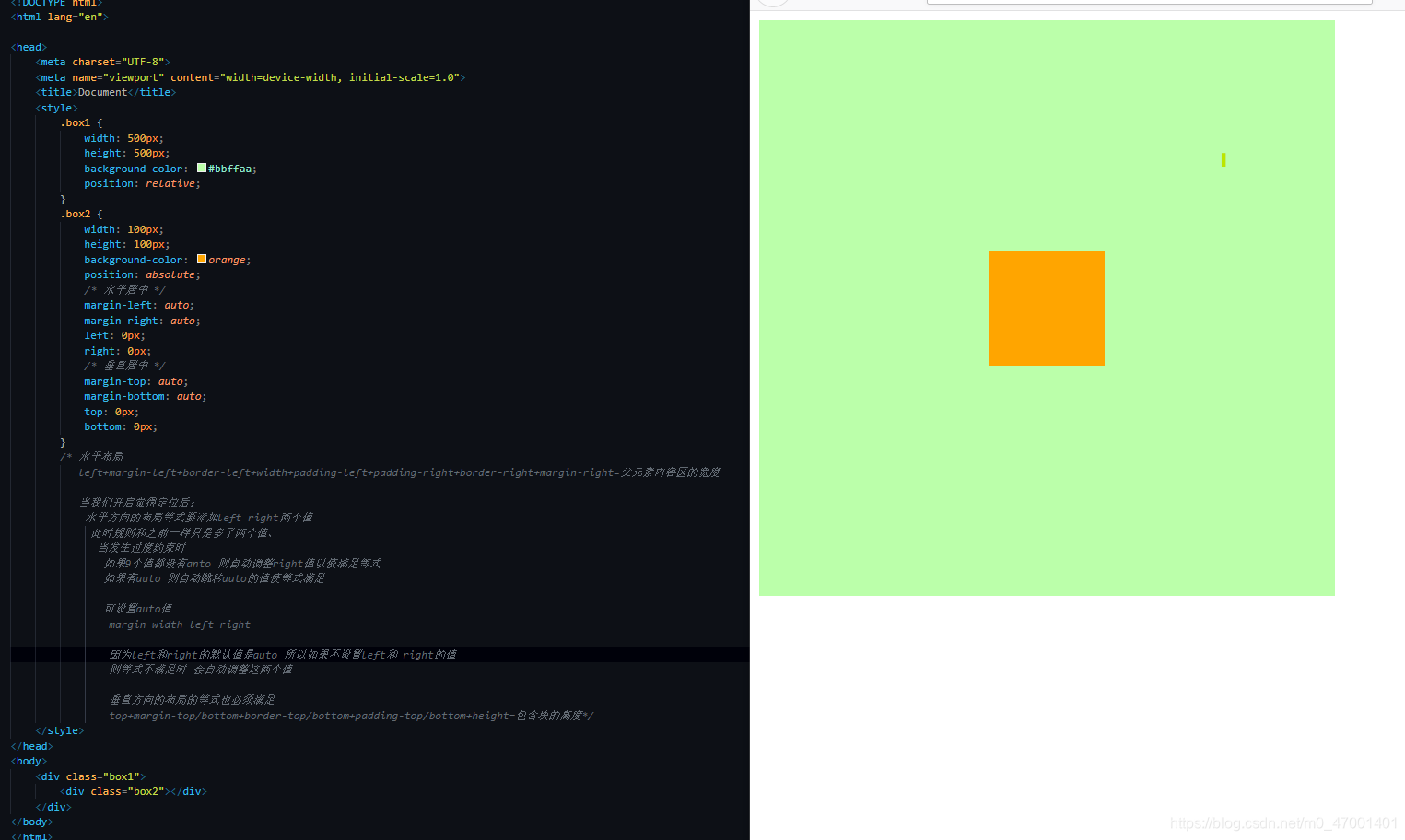Select the meta viewport line

(251, 77)
